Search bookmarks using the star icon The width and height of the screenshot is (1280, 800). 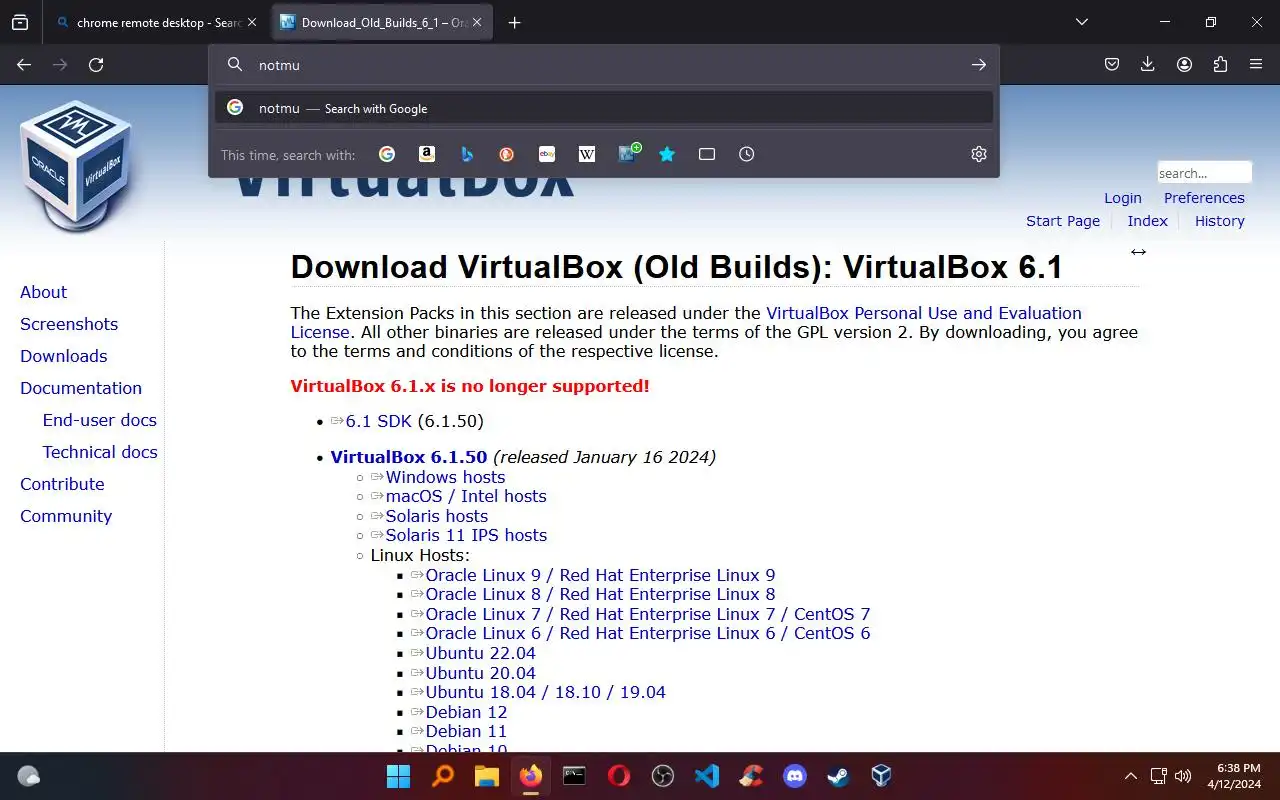point(667,154)
